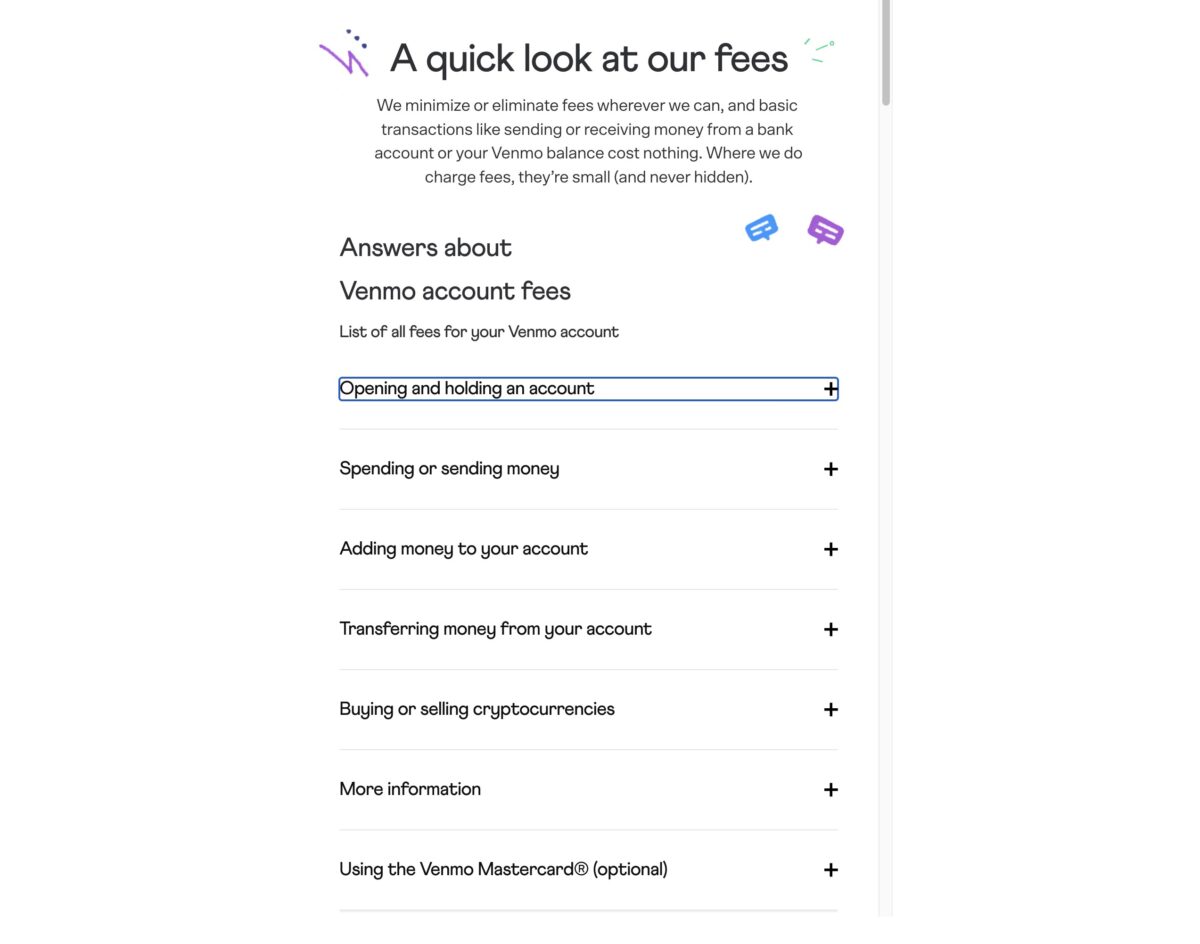This screenshot has width=1200, height=944.
Task: Show the More information section
Action: click(x=588, y=789)
